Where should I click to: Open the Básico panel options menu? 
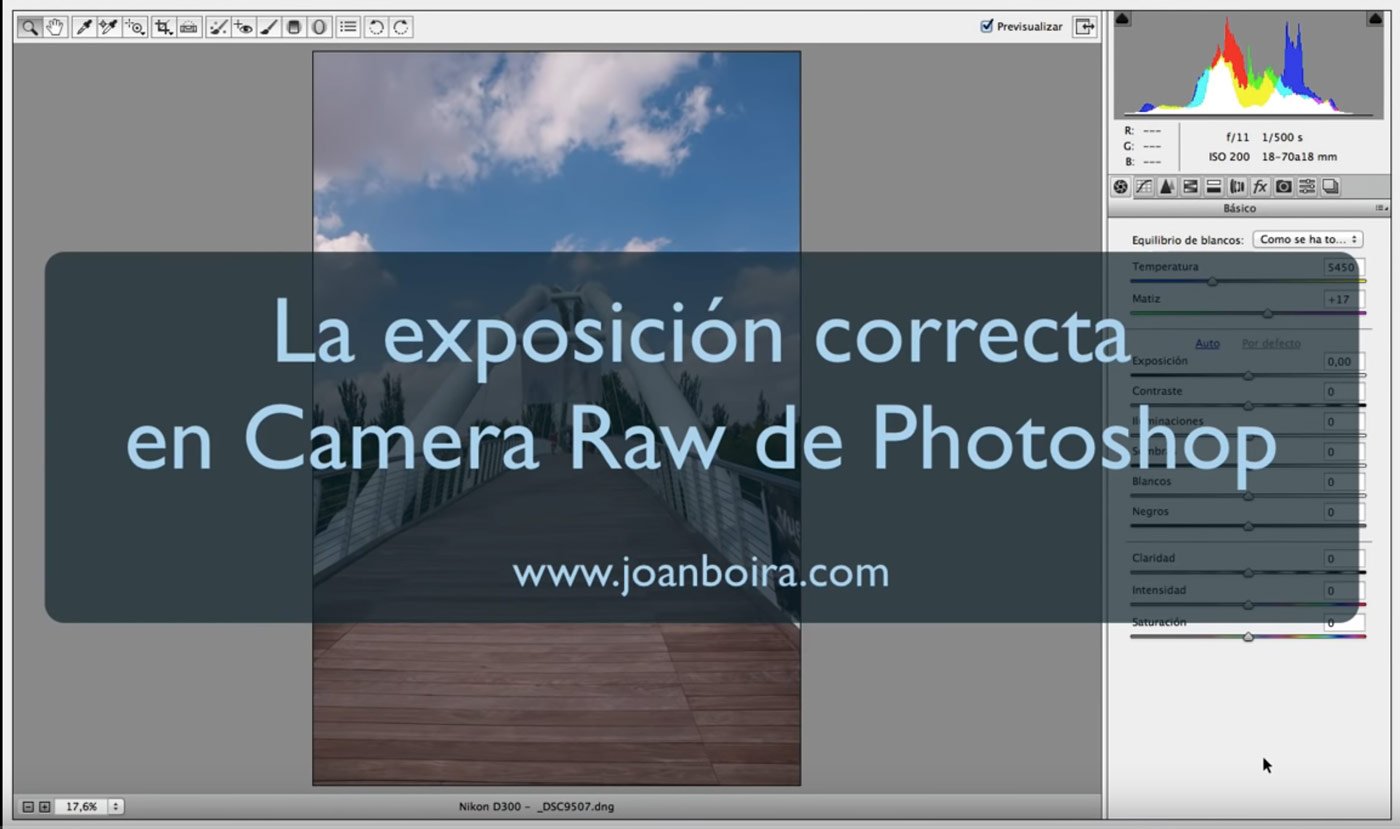(1382, 209)
